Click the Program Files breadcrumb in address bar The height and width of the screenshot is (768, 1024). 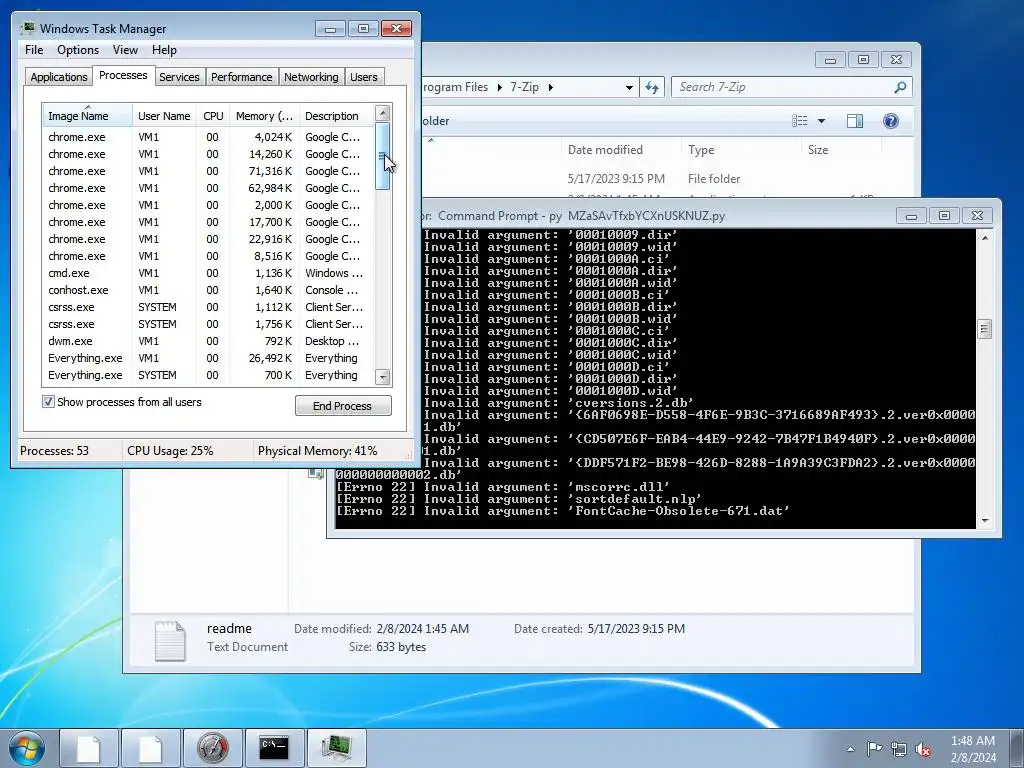[456, 87]
